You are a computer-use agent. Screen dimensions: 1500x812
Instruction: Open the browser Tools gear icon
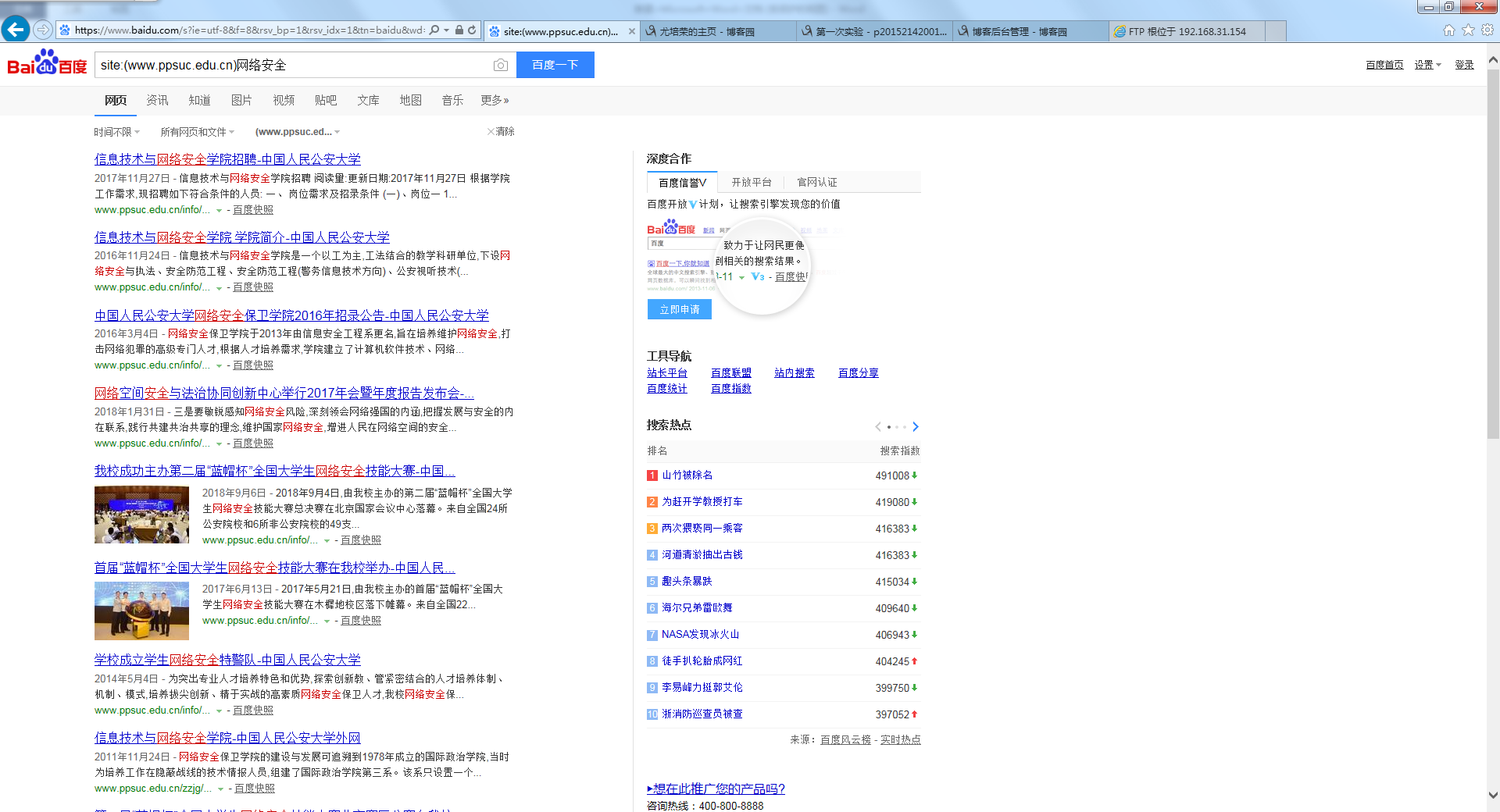pyautogui.click(x=1487, y=30)
